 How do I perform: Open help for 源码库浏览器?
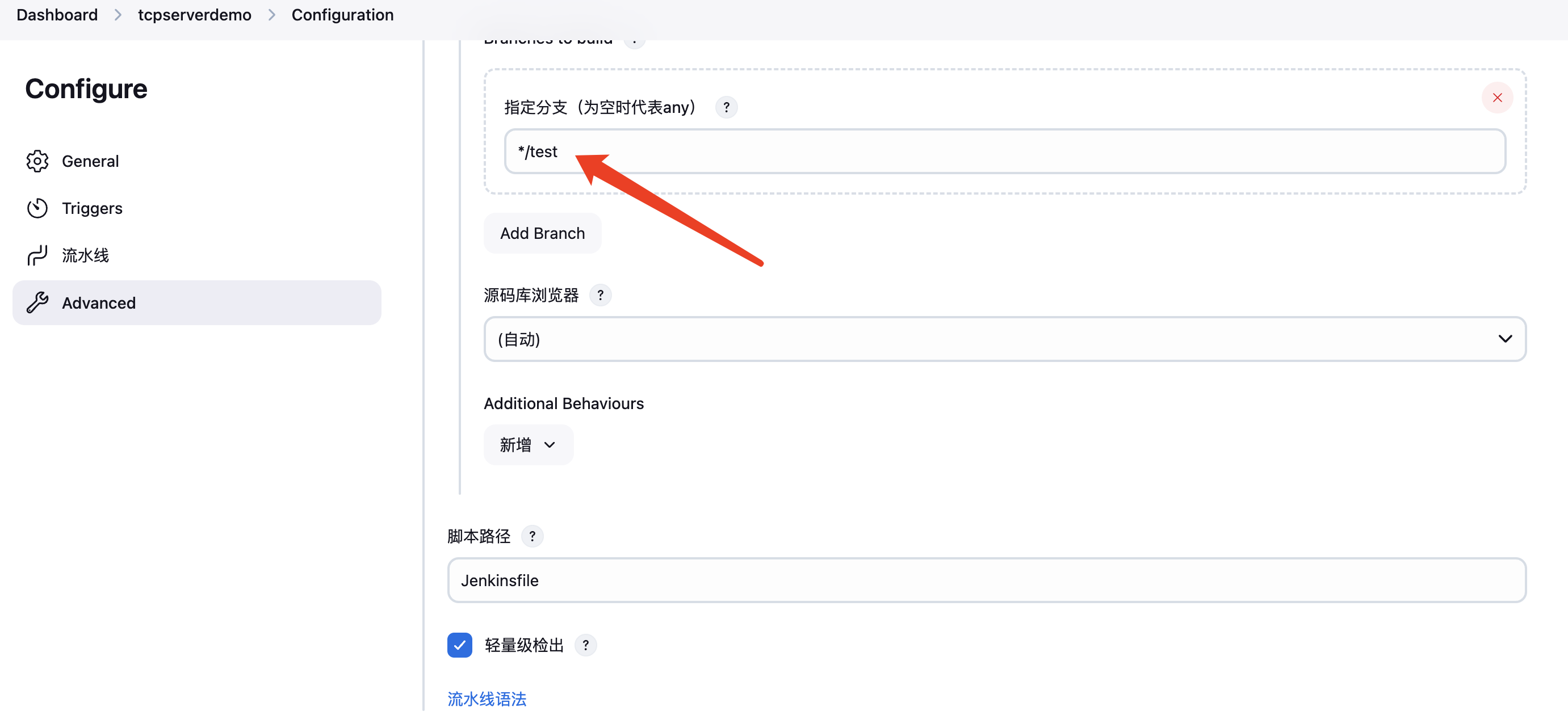[x=600, y=296]
